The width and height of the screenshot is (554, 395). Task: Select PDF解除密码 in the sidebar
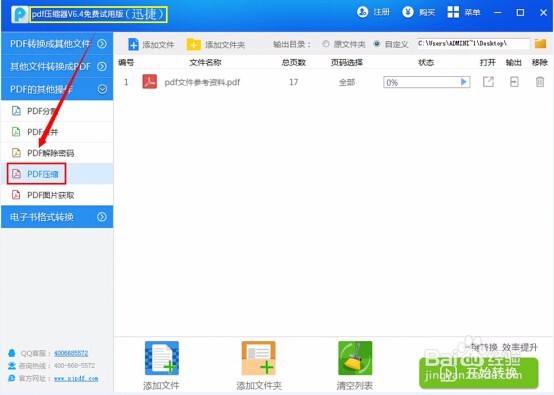57,153
